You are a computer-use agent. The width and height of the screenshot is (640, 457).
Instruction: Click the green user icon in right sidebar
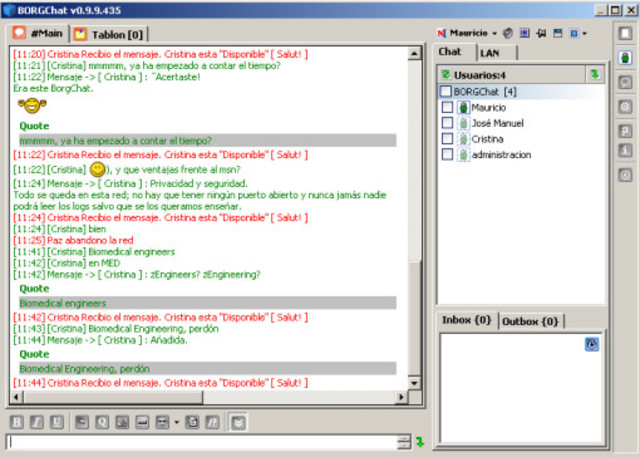pyautogui.click(x=625, y=58)
